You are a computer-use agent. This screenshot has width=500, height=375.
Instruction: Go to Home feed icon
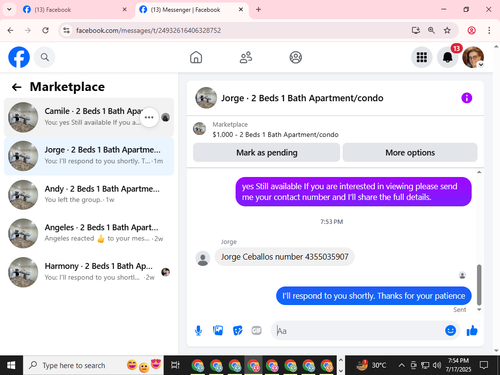point(196,57)
